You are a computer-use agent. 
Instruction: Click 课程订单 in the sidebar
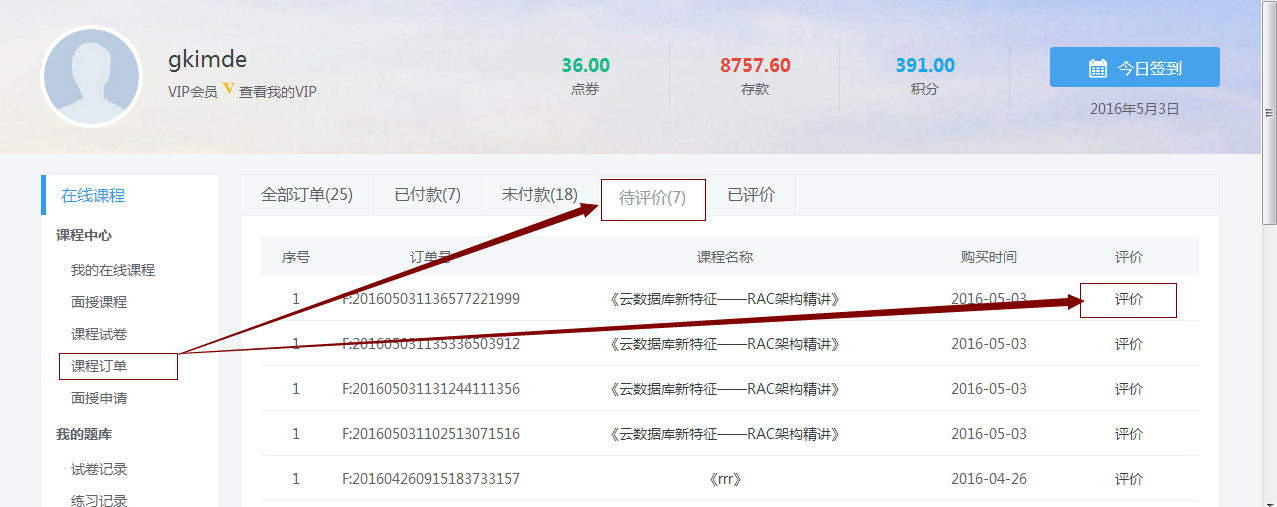[x=99, y=366]
